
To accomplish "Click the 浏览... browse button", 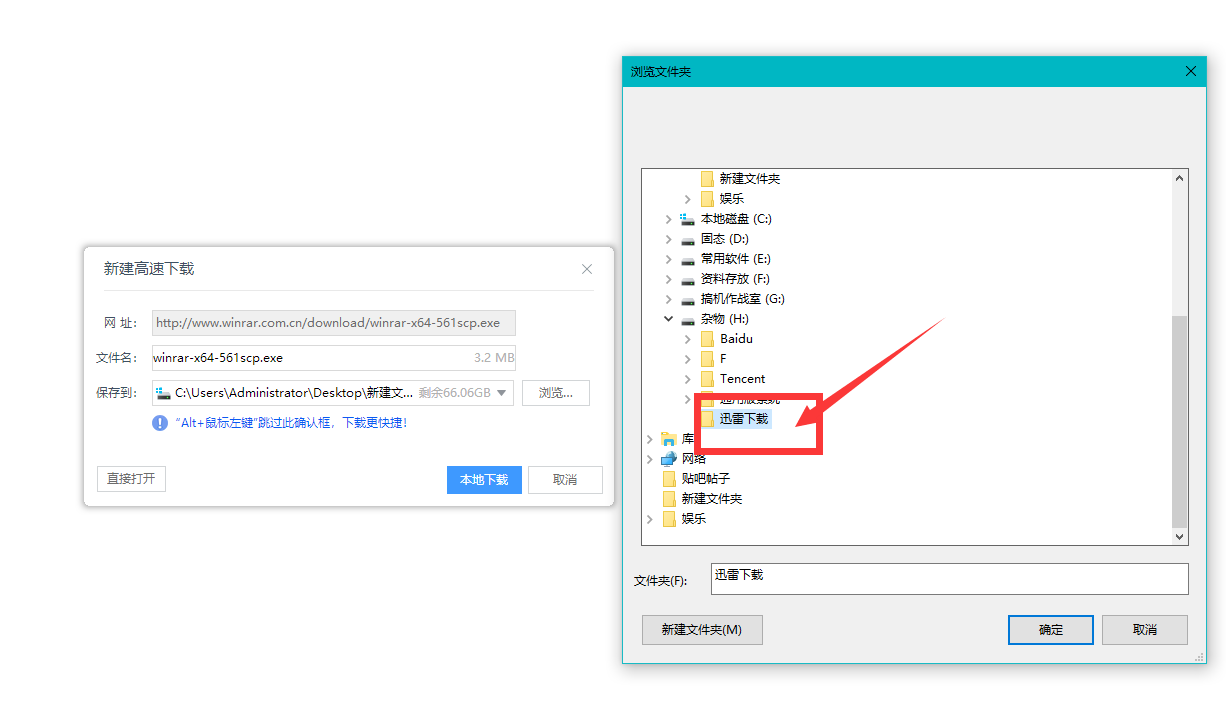I will point(556,393).
